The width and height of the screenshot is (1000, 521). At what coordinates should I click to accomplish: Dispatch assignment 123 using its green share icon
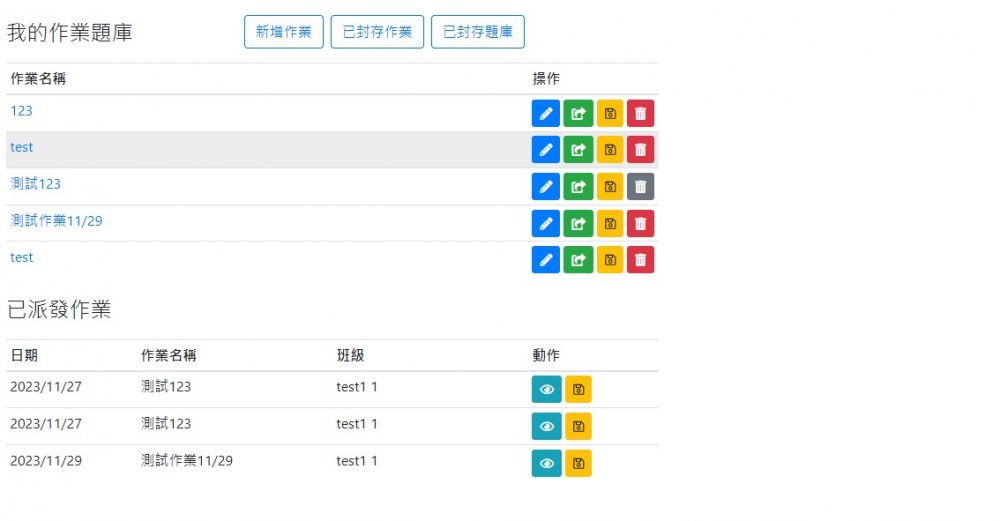click(x=578, y=113)
